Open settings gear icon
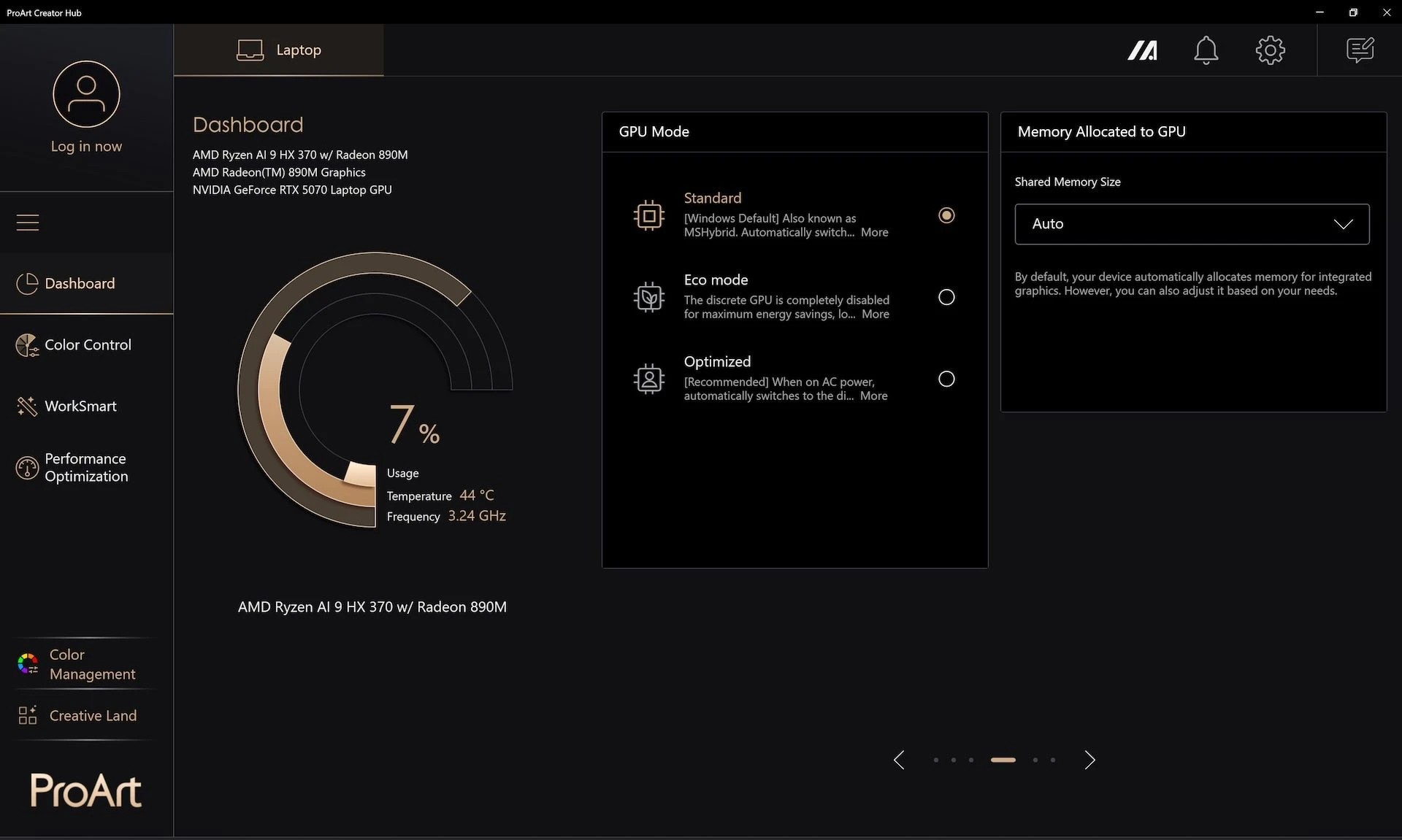This screenshot has height=840, width=1402. tap(1270, 50)
